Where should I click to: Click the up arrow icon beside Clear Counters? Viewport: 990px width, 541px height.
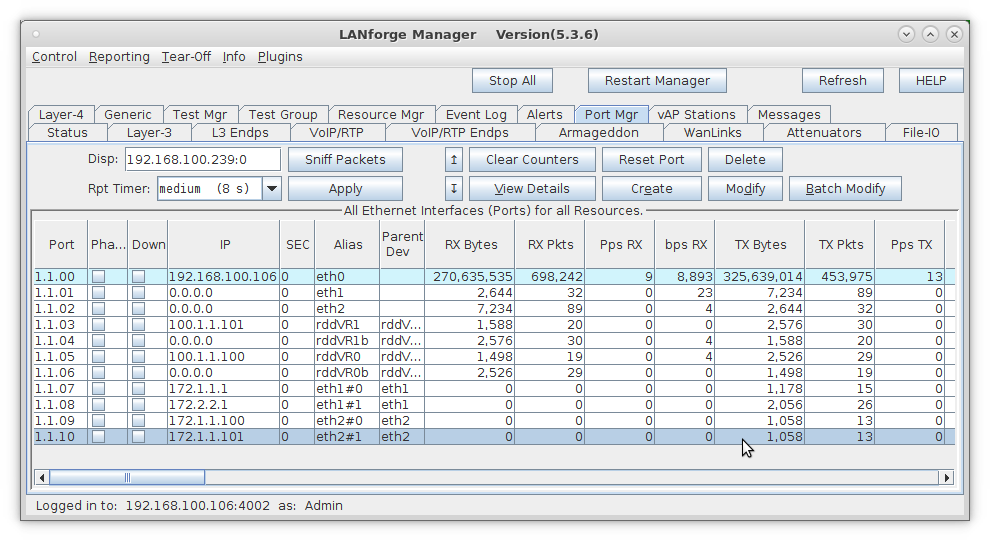(x=454, y=159)
